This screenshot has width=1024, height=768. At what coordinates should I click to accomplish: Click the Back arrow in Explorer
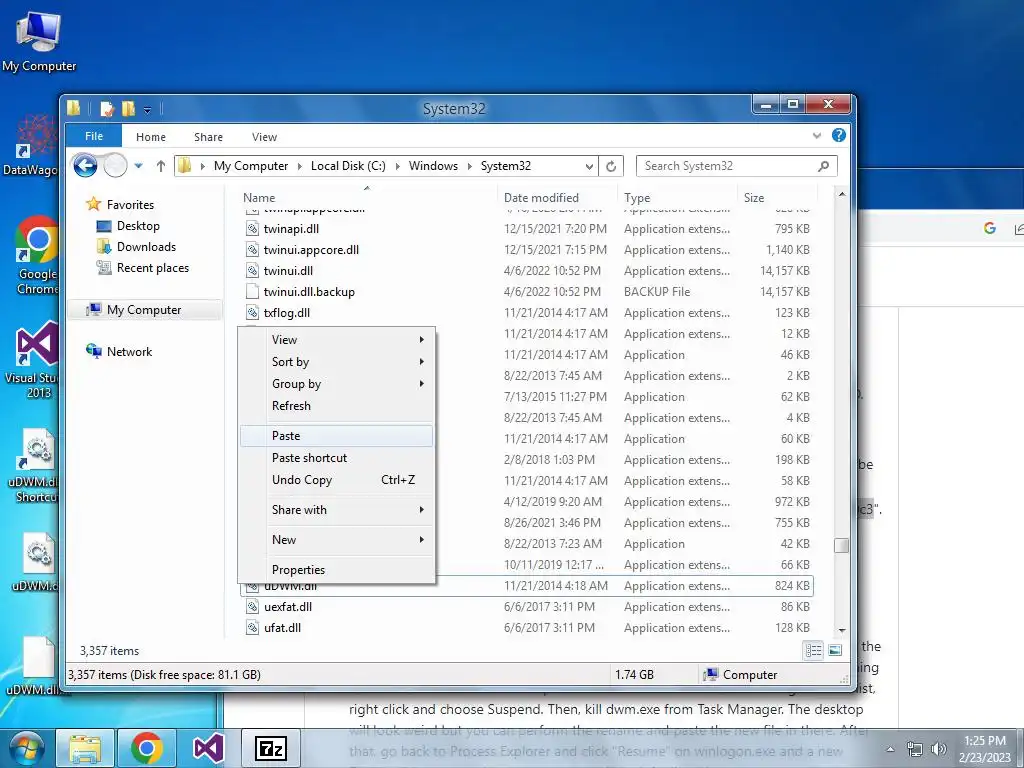pyautogui.click(x=85, y=166)
